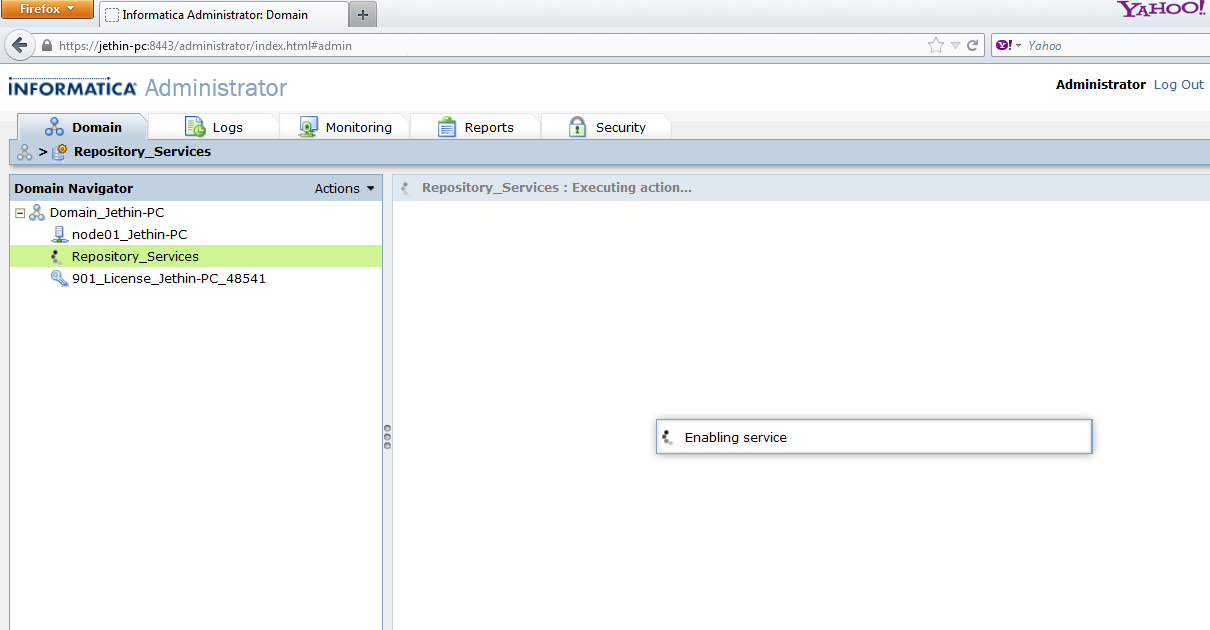1210x630 pixels.
Task: Switch to the Logs tab
Action: [x=214, y=127]
